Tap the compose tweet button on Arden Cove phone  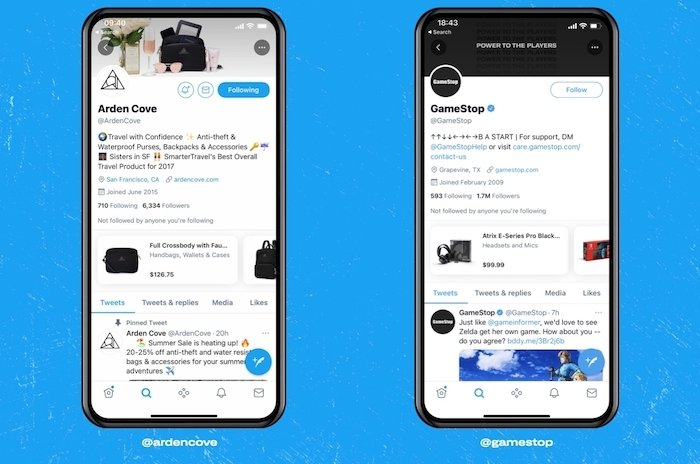coord(258,361)
